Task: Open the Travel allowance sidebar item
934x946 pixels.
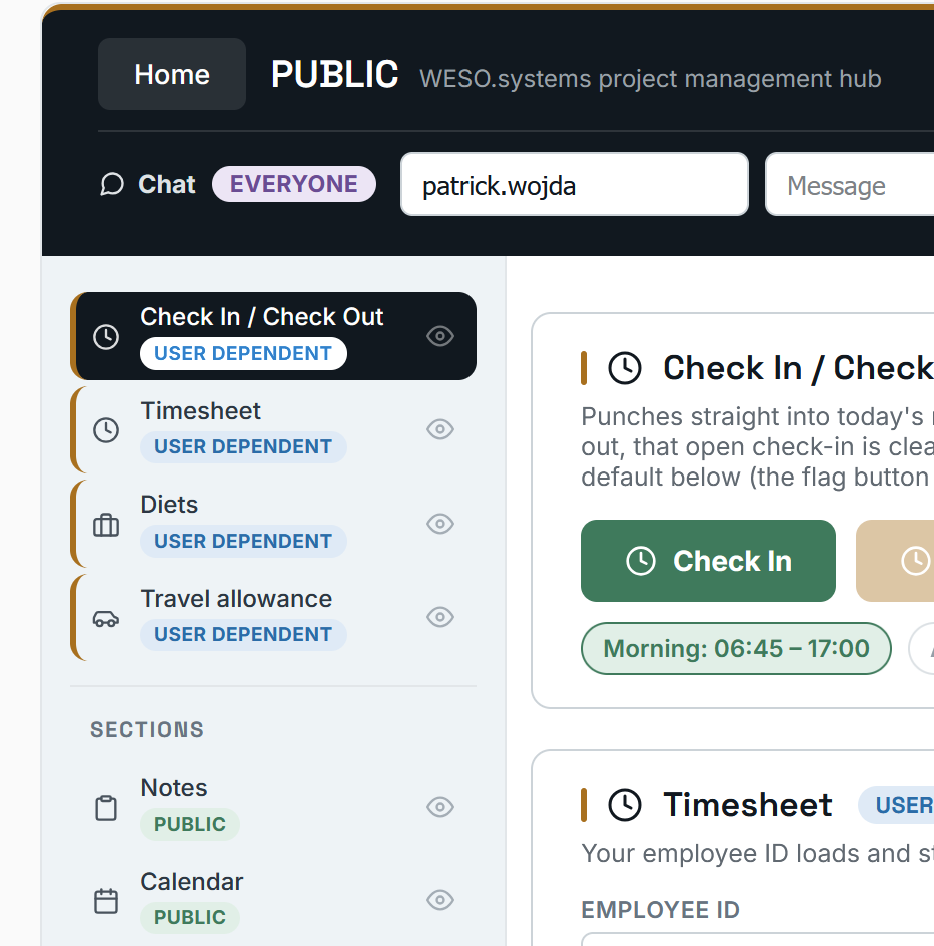Action: 274,617
